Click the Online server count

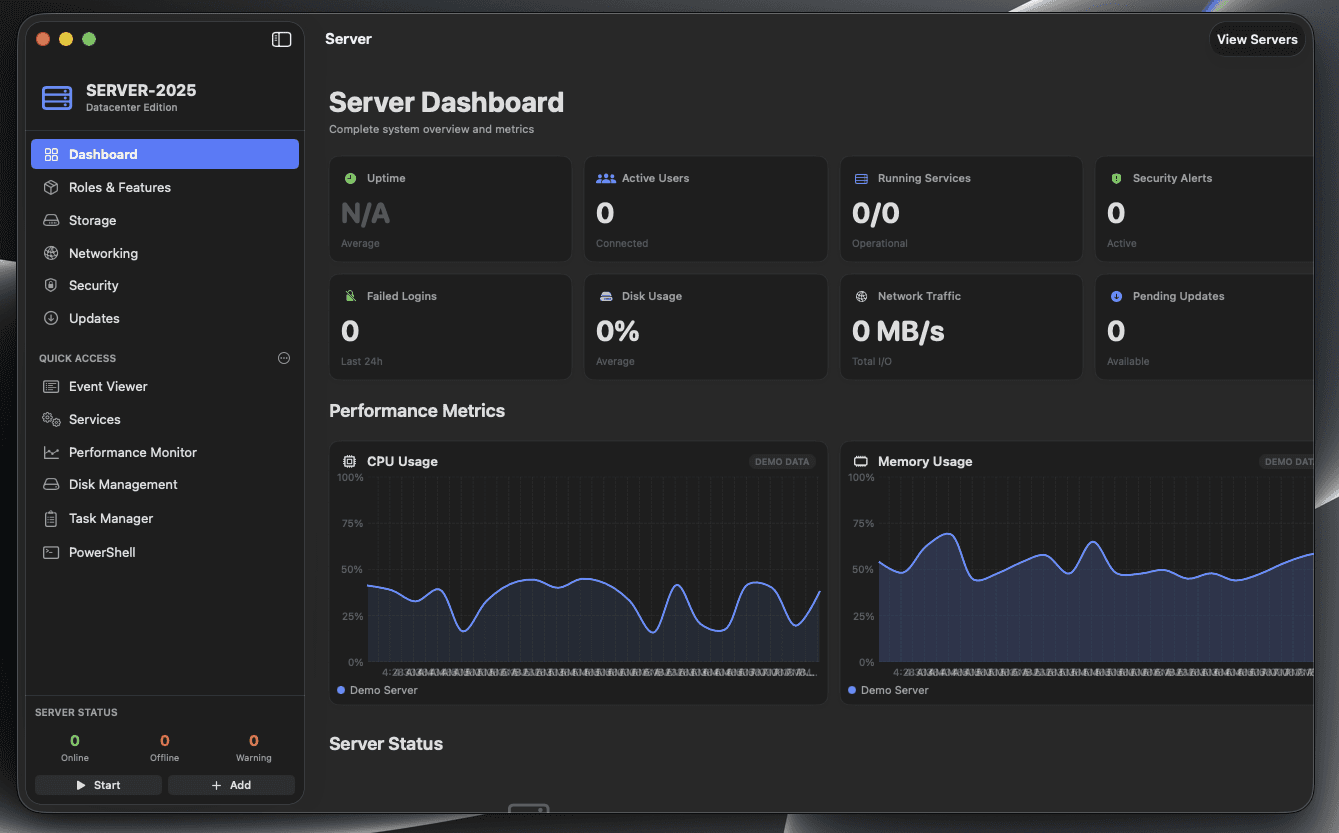tap(75, 741)
